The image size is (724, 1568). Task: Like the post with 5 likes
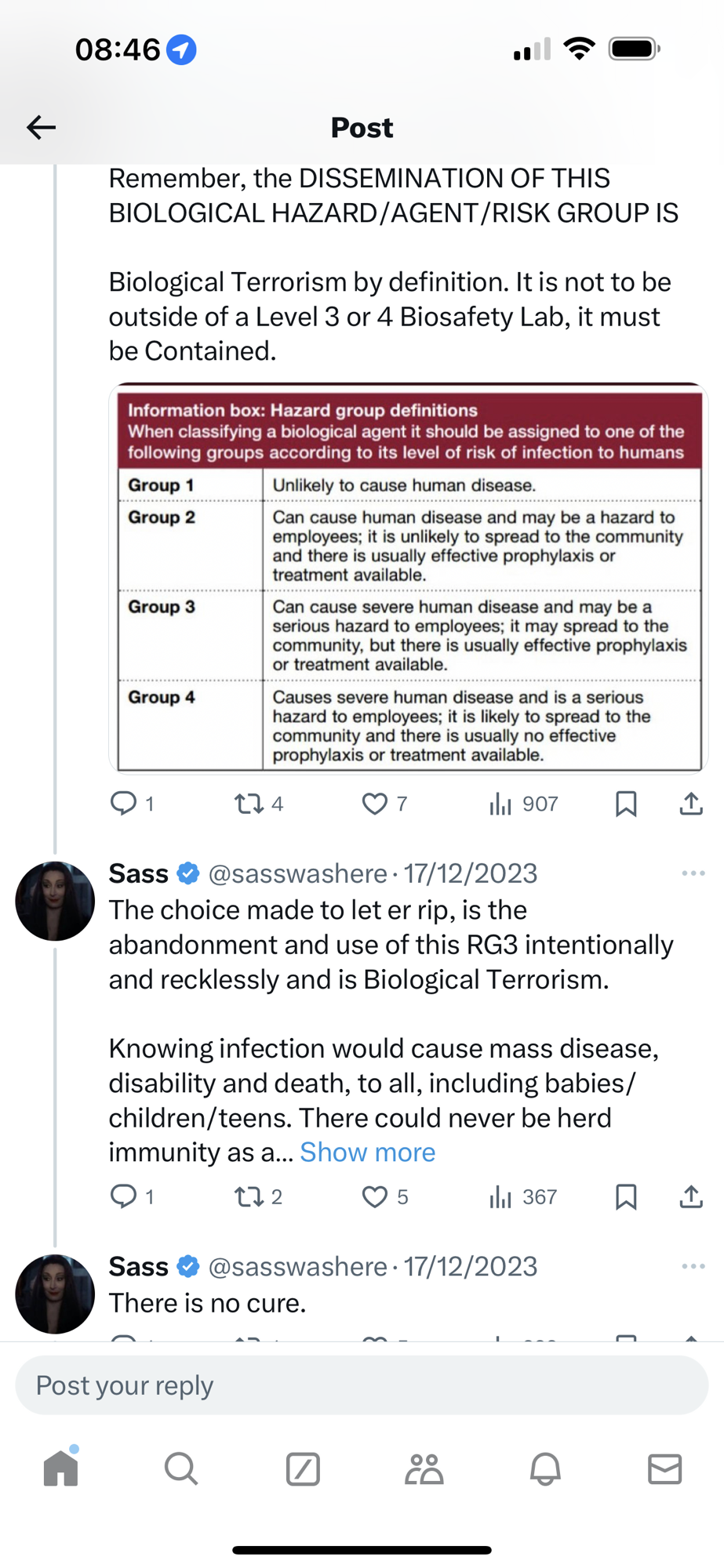click(x=375, y=1196)
